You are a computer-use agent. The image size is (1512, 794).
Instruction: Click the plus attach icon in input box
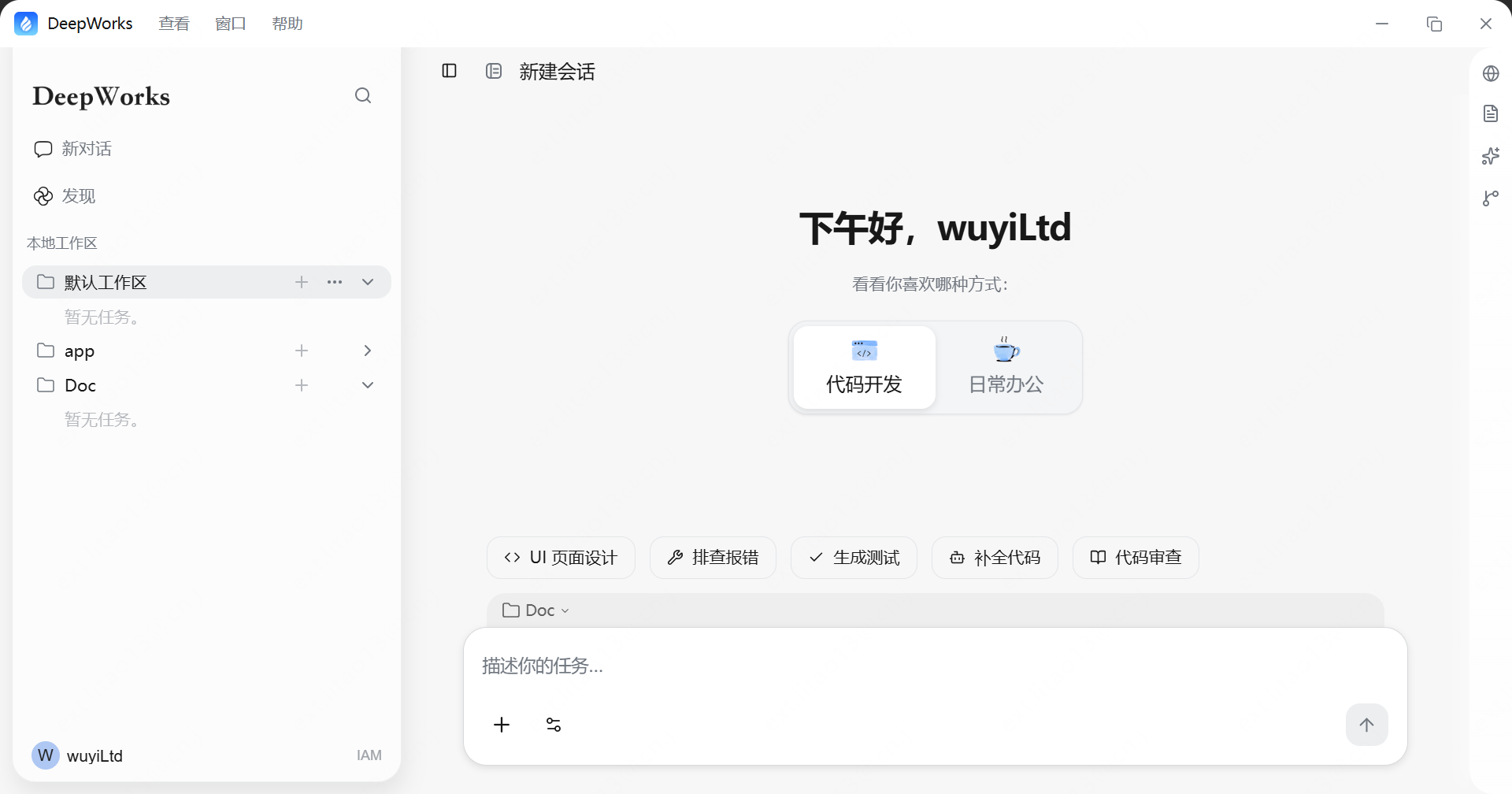click(x=502, y=725)
